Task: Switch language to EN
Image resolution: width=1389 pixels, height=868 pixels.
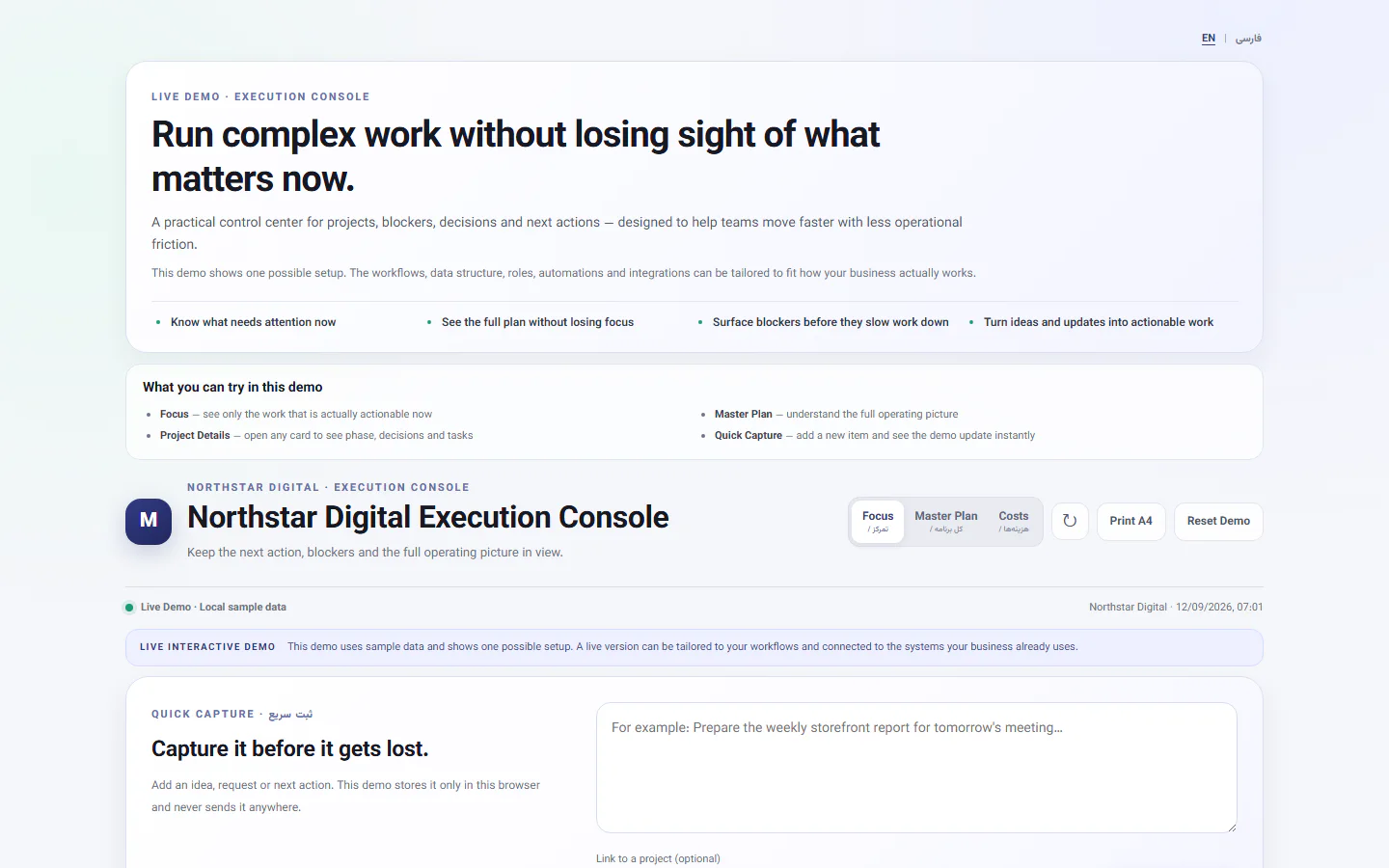Action: pyautogui.click(x=1209, y=39)
